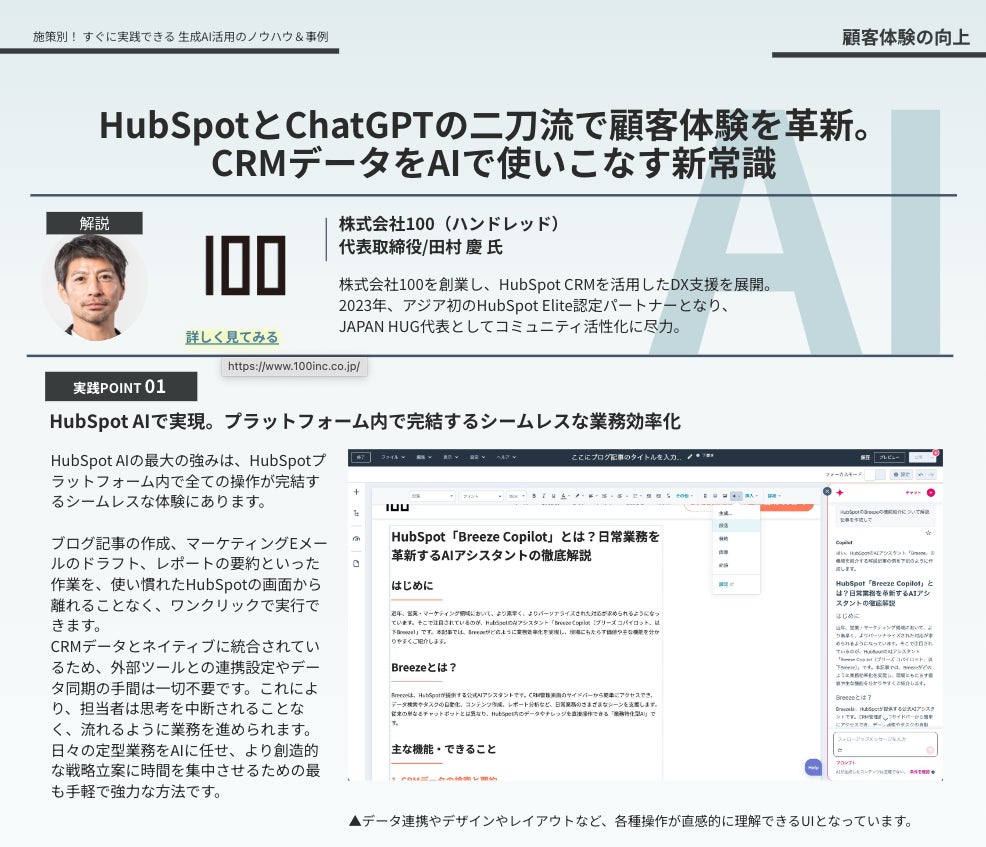The height and width of the screenshot is (847, 986).
Task: Open the 挿入 dropdown in editor toolbar
Action: click(x=751, y=496)
